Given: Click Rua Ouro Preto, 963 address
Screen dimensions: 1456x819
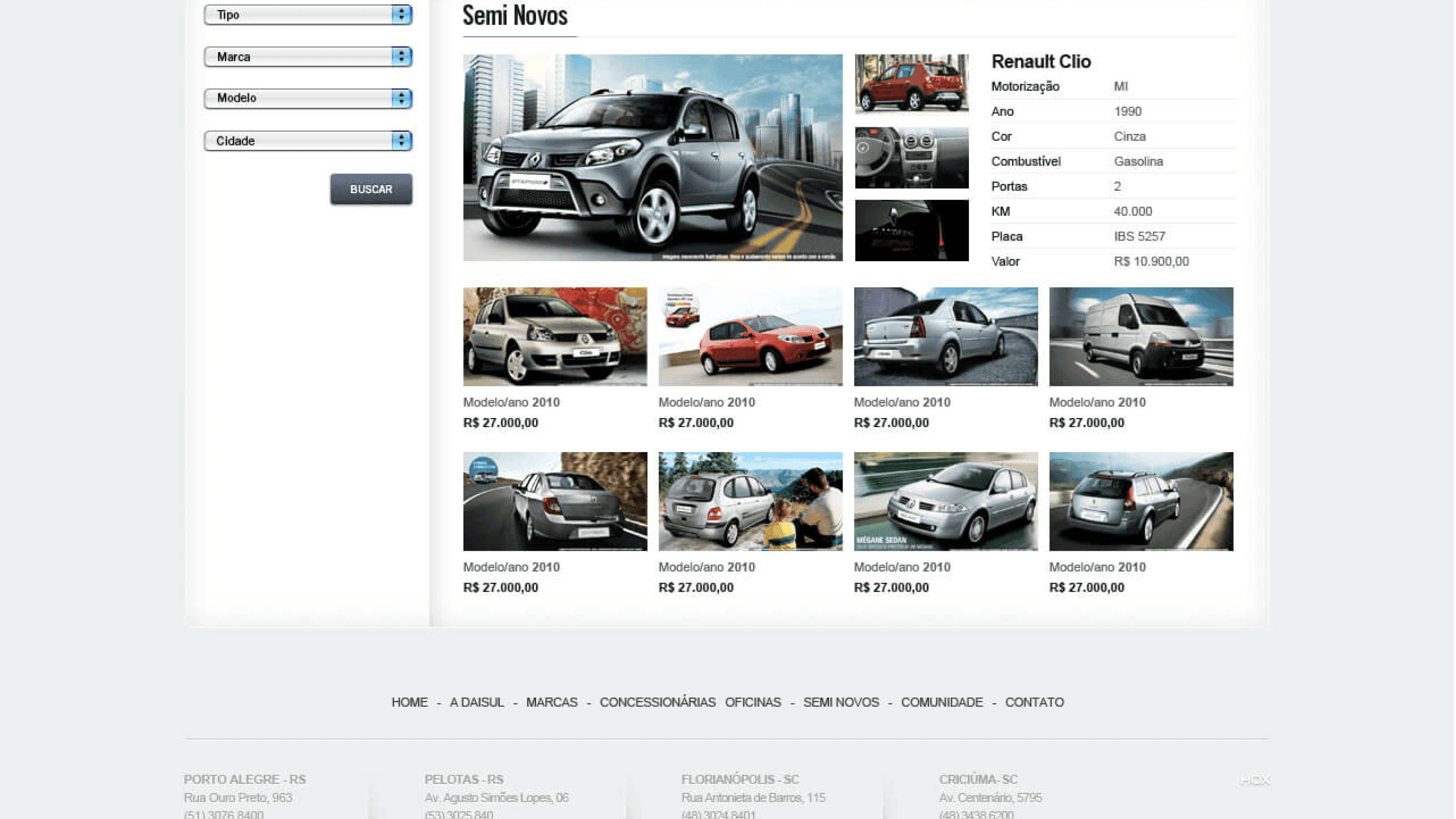Looking at the screenshot, I should coord(238,798).
